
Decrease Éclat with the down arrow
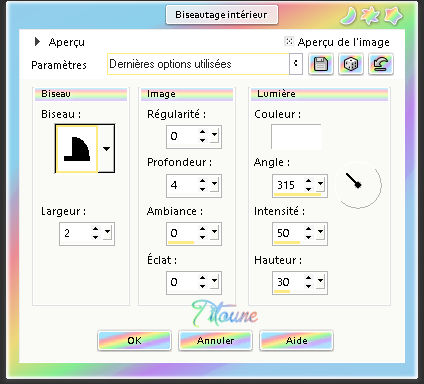[x=202, y=286]
